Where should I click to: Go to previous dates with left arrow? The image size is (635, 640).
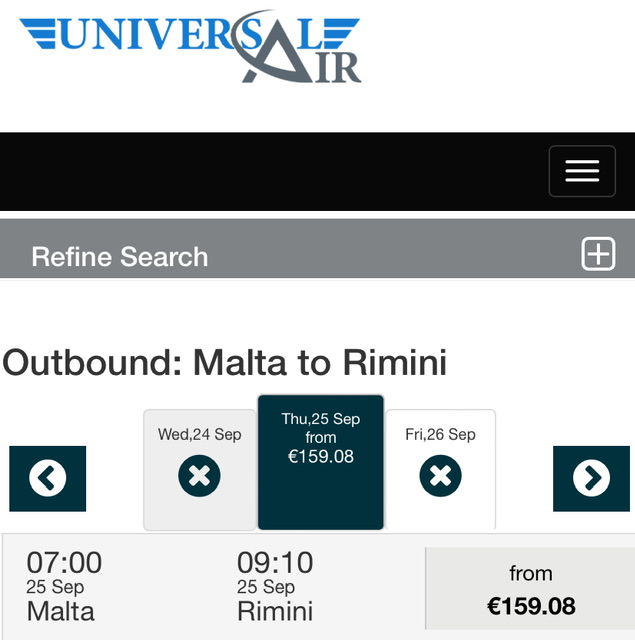click(48, 478)
